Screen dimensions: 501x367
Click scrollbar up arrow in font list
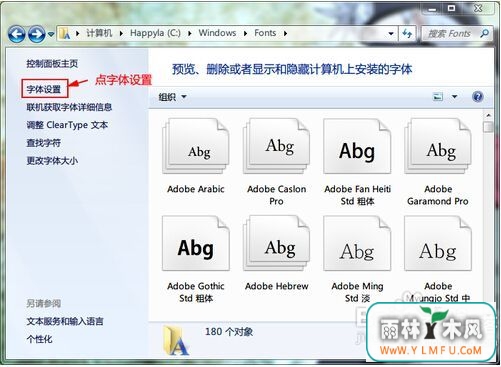[488, 115]
